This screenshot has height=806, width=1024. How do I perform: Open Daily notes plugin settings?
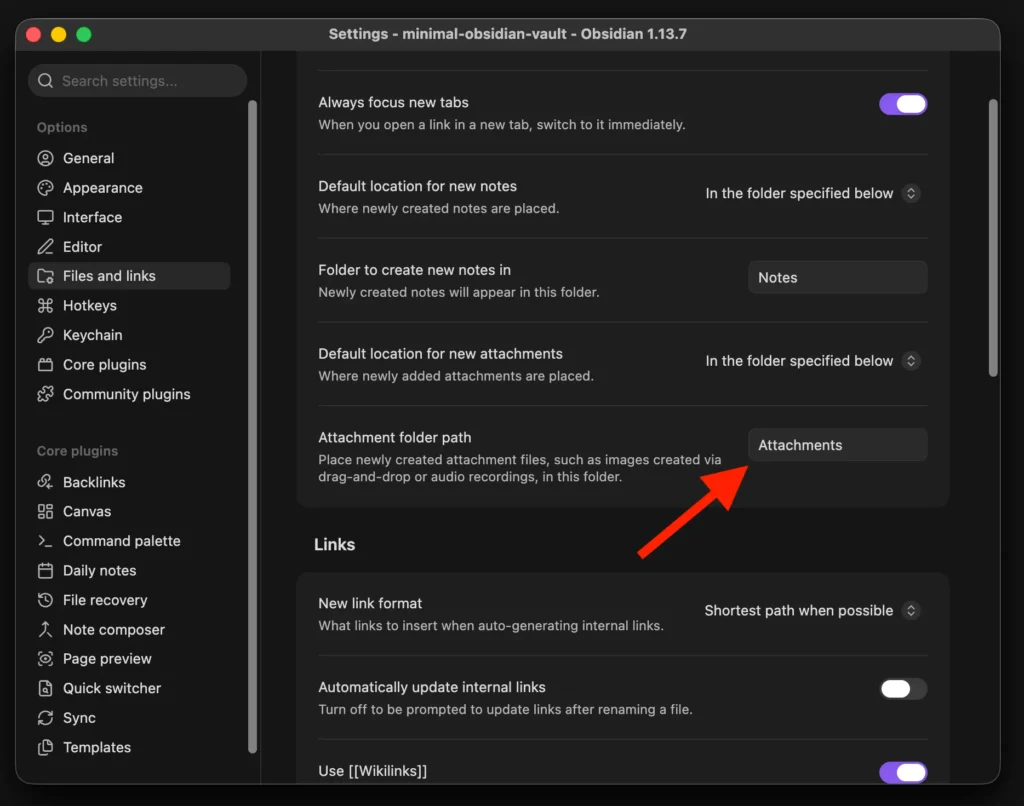coord(129,571)
